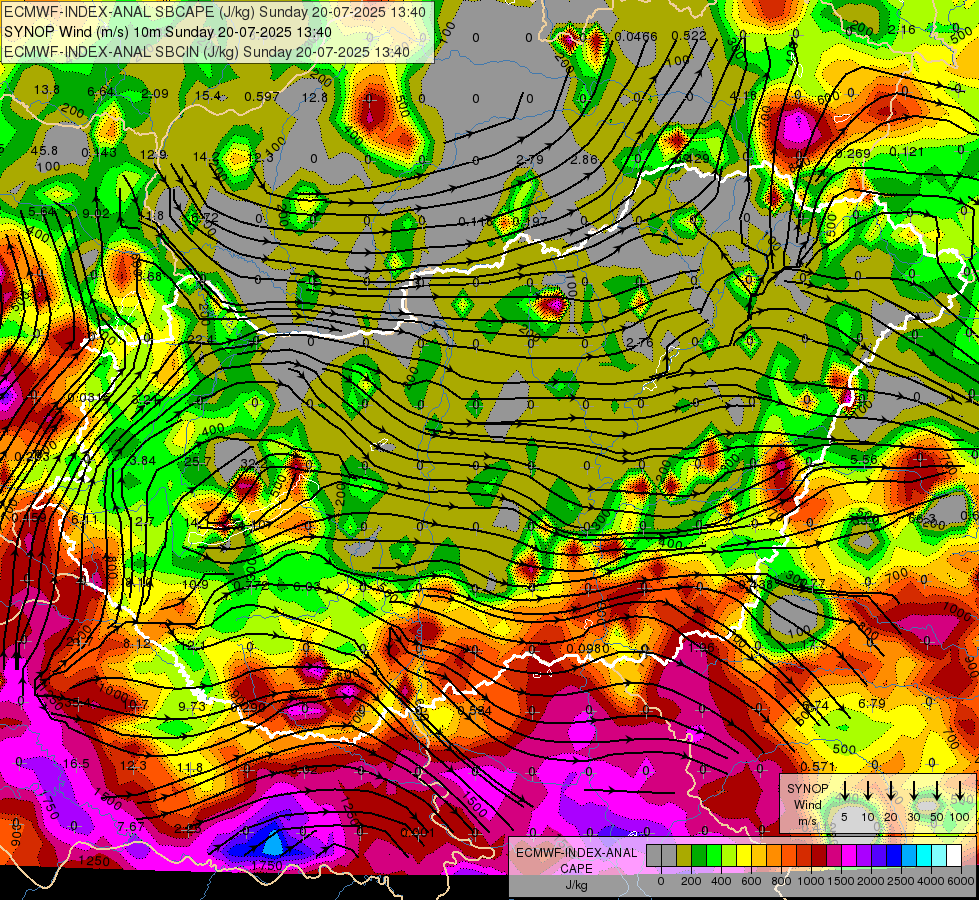Image resolution: width=979 pixels, height=900 pixels.
Task: Click the 'ECMWF-INDEX-ANAL CAPE' legend label
Action: (576, 861)
